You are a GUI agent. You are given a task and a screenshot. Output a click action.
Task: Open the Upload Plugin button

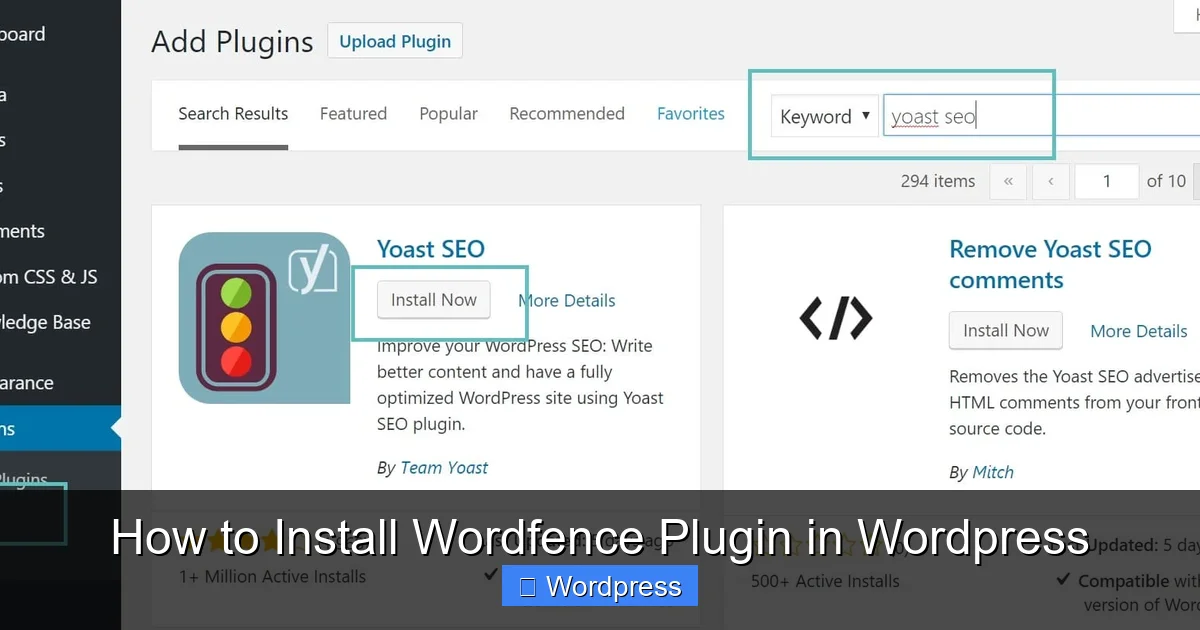[394, 41]
